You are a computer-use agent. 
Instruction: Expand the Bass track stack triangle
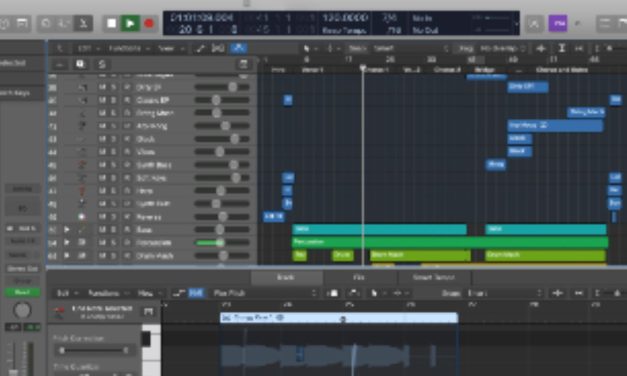pyautogui.click(x=67, y=230)
